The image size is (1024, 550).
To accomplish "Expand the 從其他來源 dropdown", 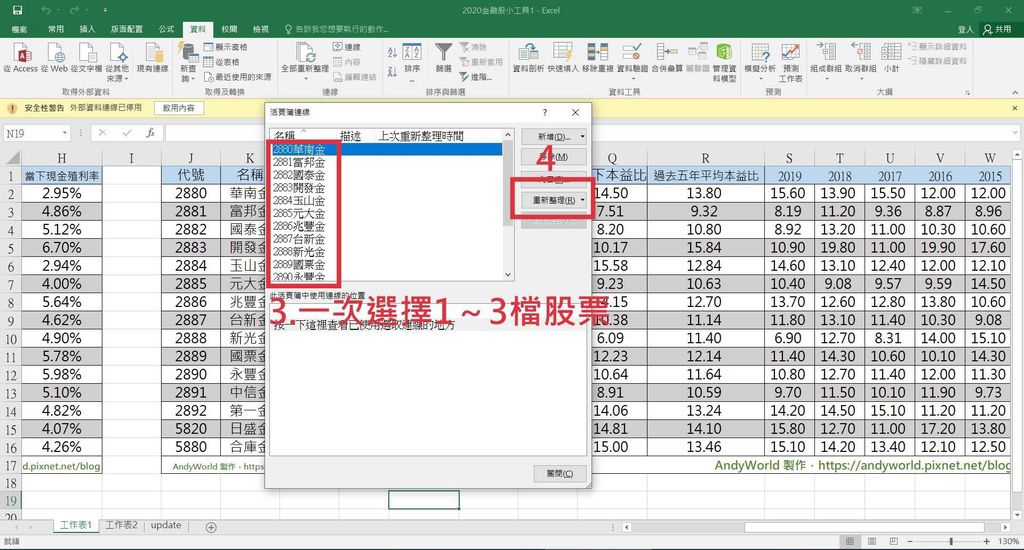I will coord(125,78).
